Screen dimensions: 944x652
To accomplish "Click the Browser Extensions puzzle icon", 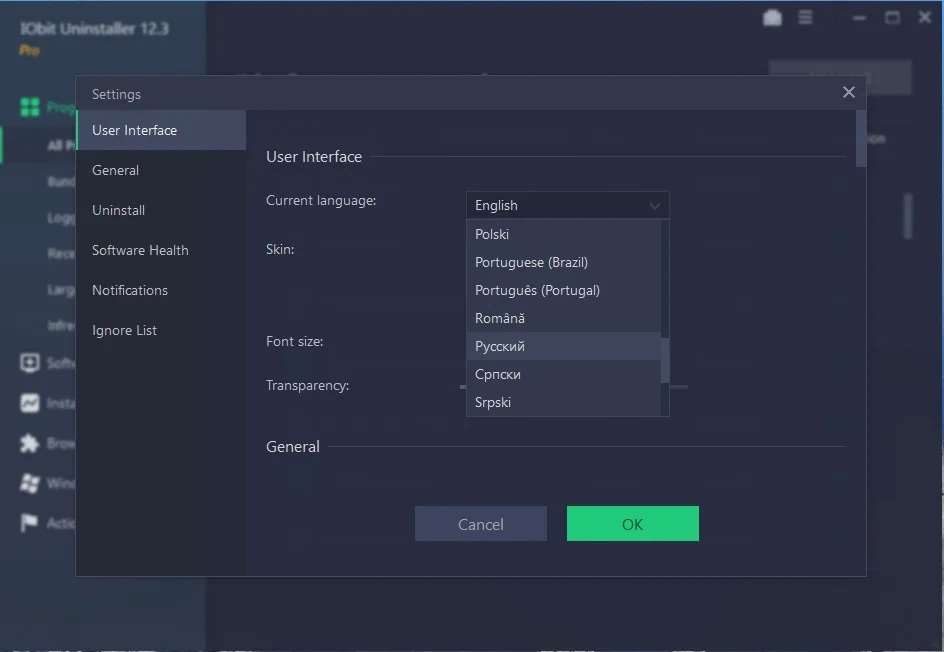I will (30, 444).
